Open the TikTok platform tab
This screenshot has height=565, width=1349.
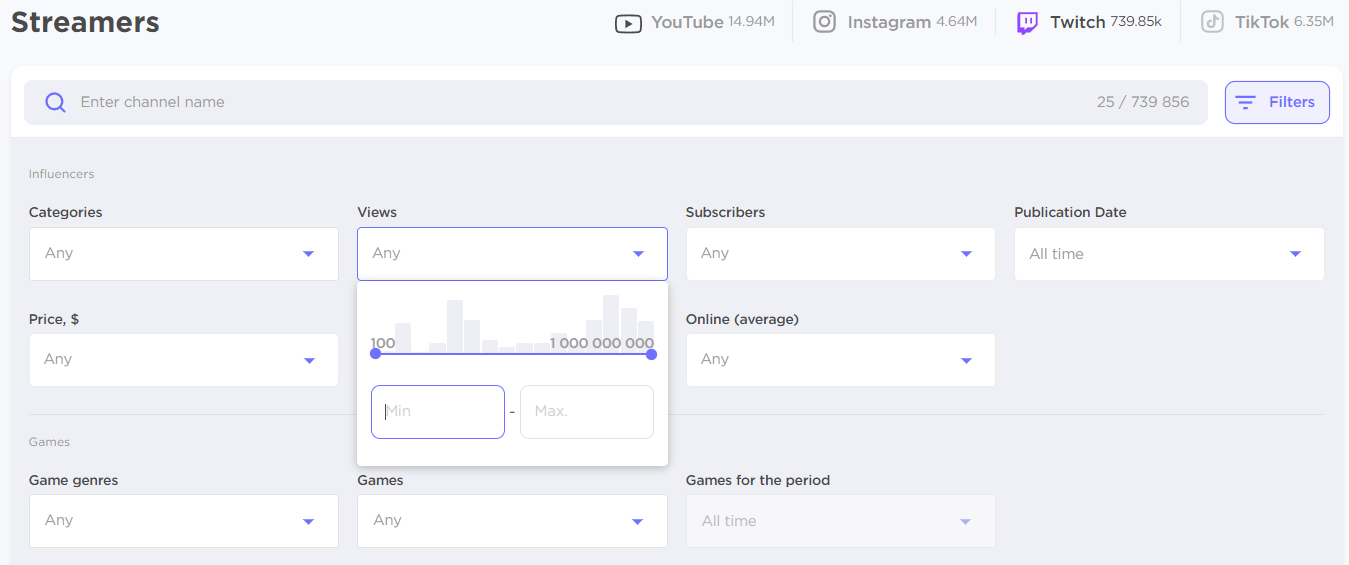(x=1267, y=22)
